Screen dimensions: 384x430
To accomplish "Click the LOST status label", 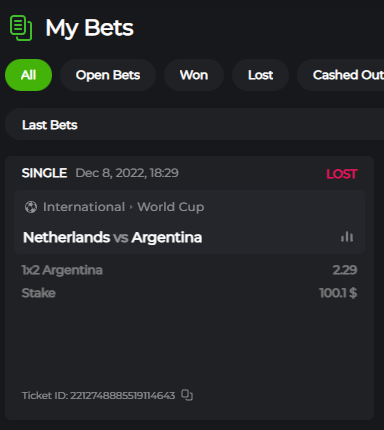I will point(342,174).
